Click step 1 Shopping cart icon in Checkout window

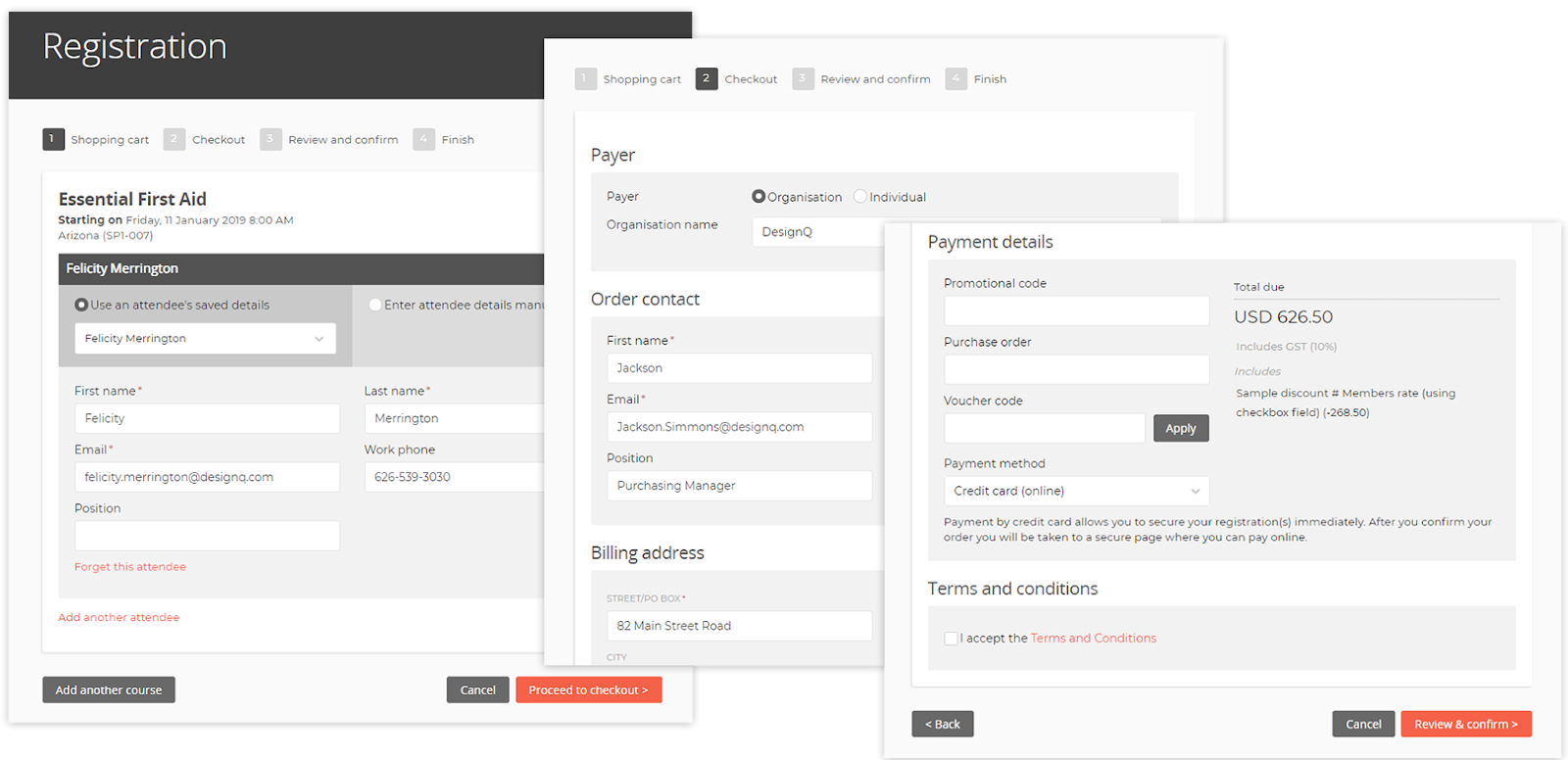(586, 78)
